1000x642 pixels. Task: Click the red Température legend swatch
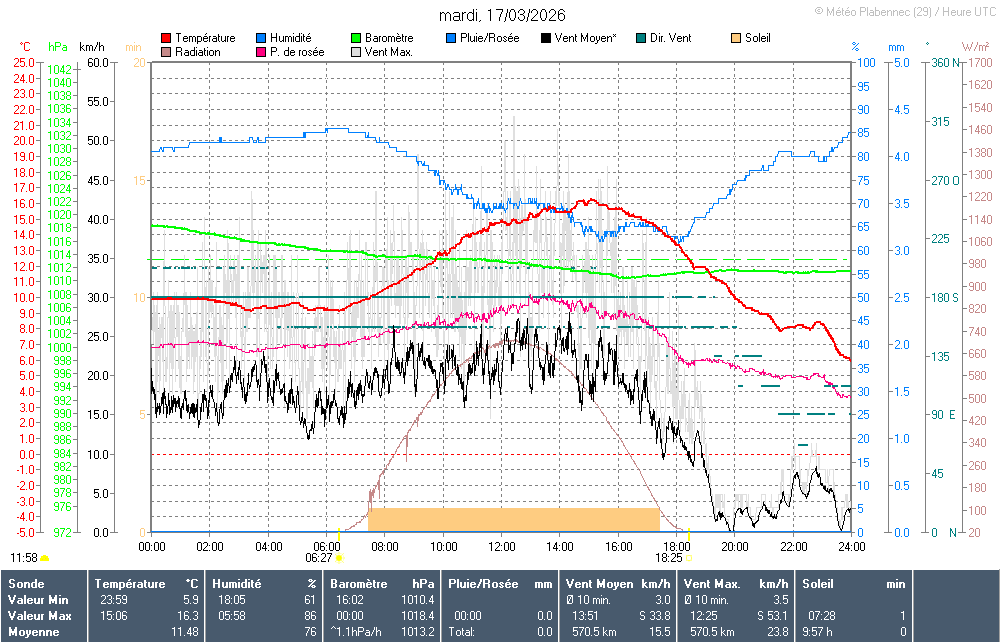(166, 38)
